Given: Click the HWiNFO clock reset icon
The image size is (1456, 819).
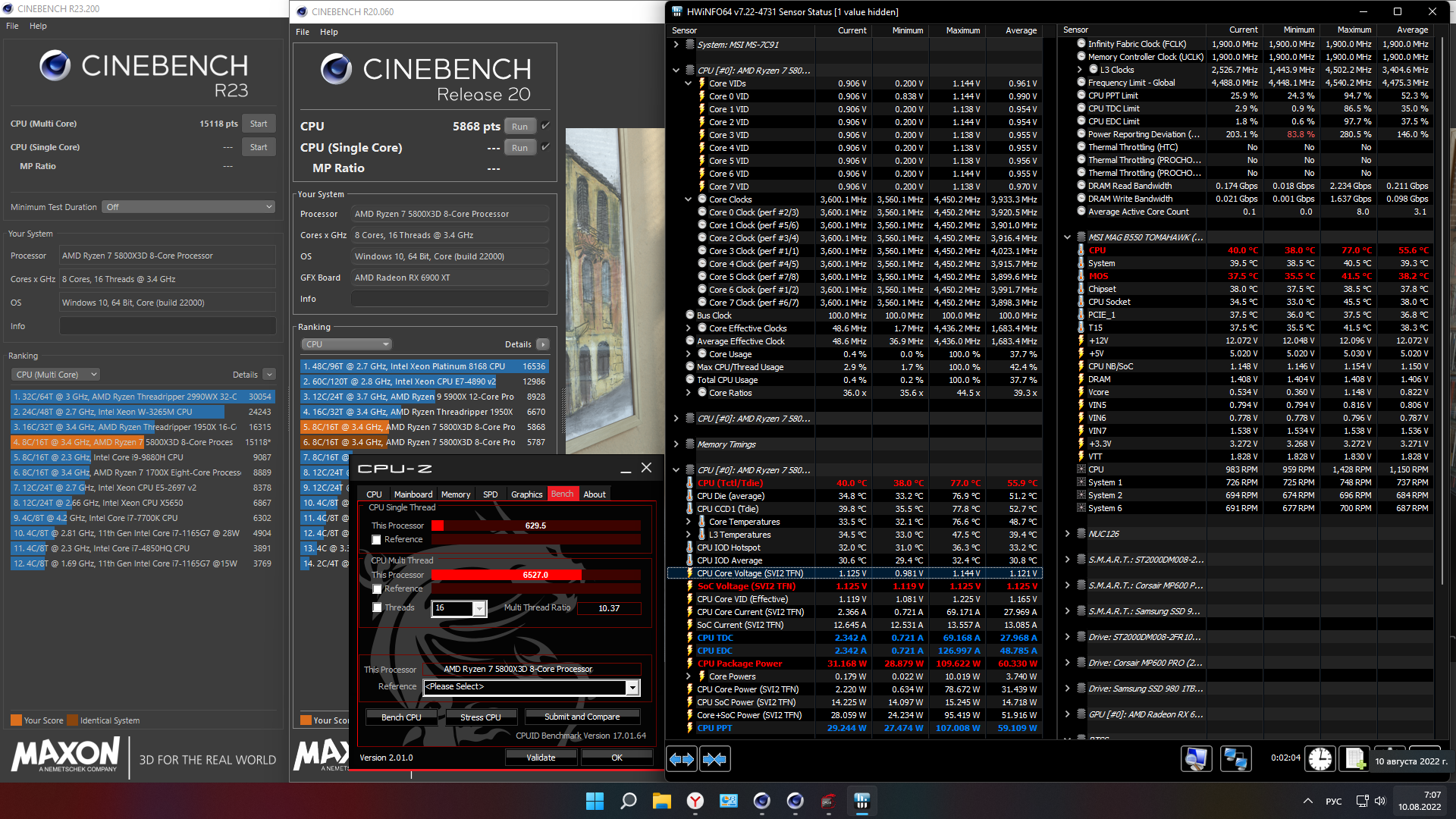Looking at the screenshot, I should (1320, 759).
